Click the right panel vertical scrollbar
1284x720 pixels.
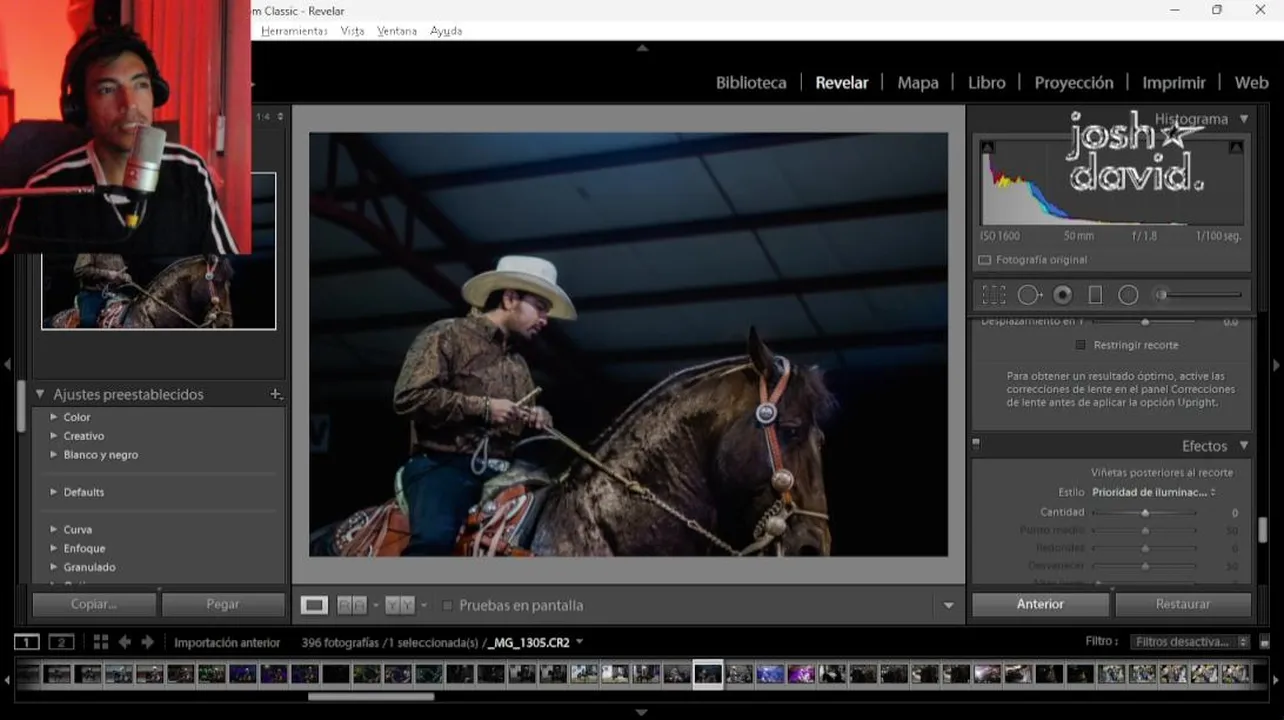(1263, 529)
